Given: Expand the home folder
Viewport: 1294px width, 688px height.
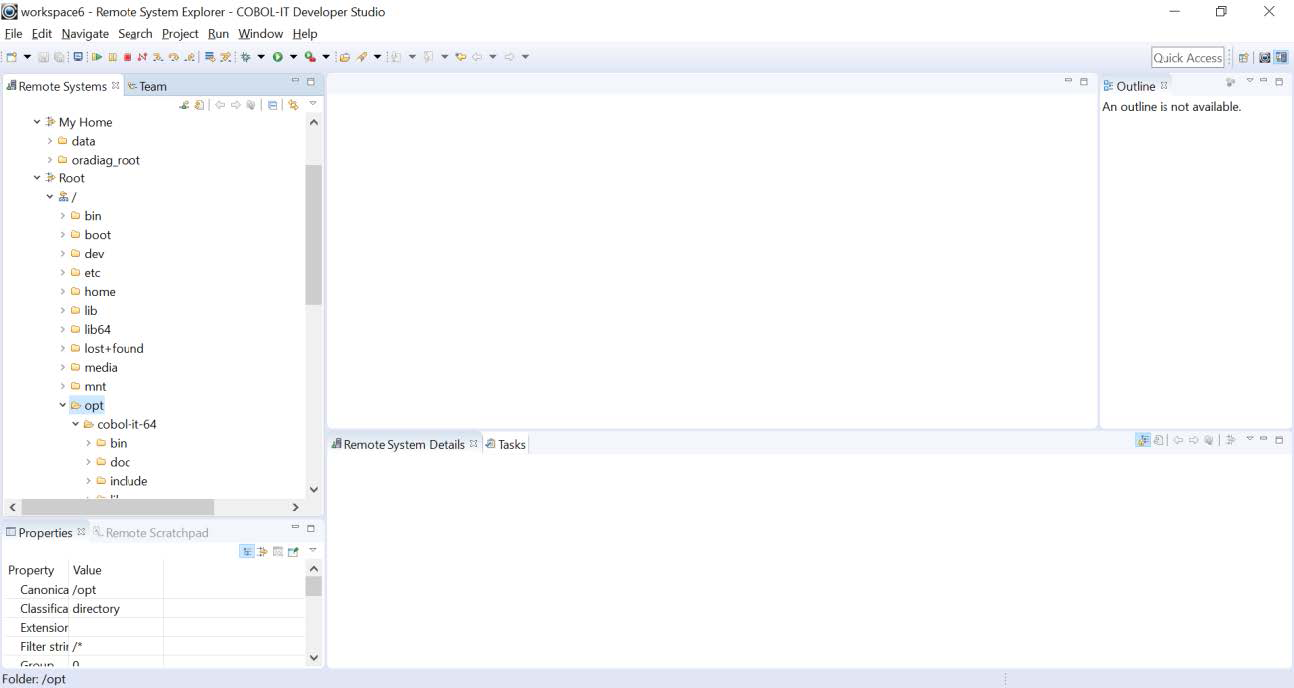Looking at the screenshot, I should (63, 292).
